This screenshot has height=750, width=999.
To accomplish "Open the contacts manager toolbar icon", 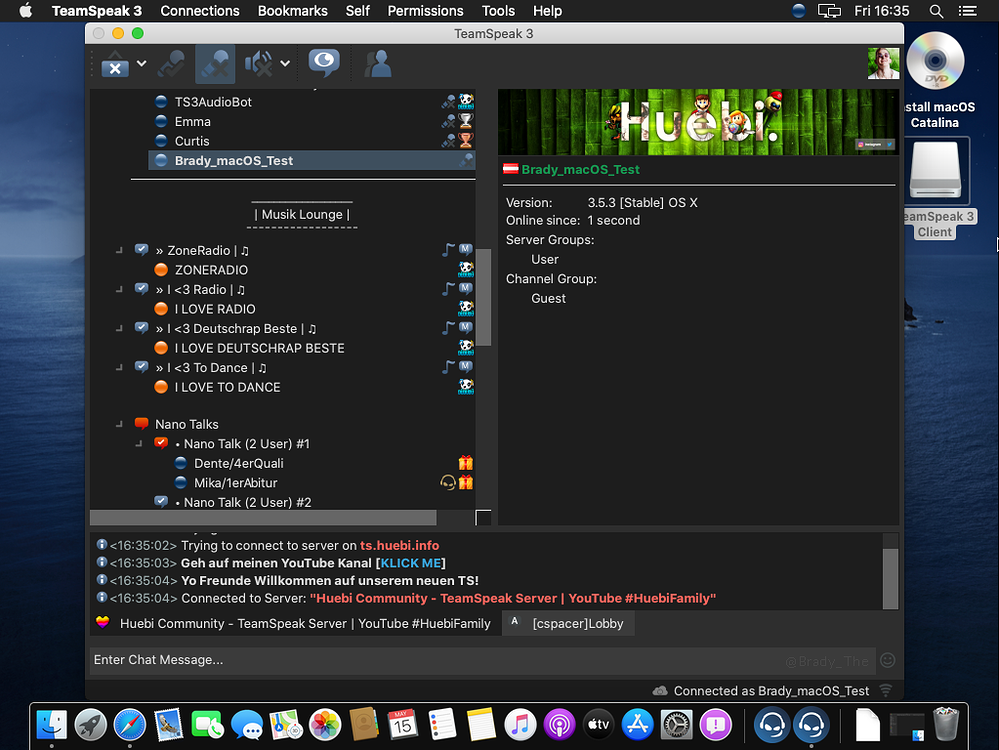I will coord(377,65).
